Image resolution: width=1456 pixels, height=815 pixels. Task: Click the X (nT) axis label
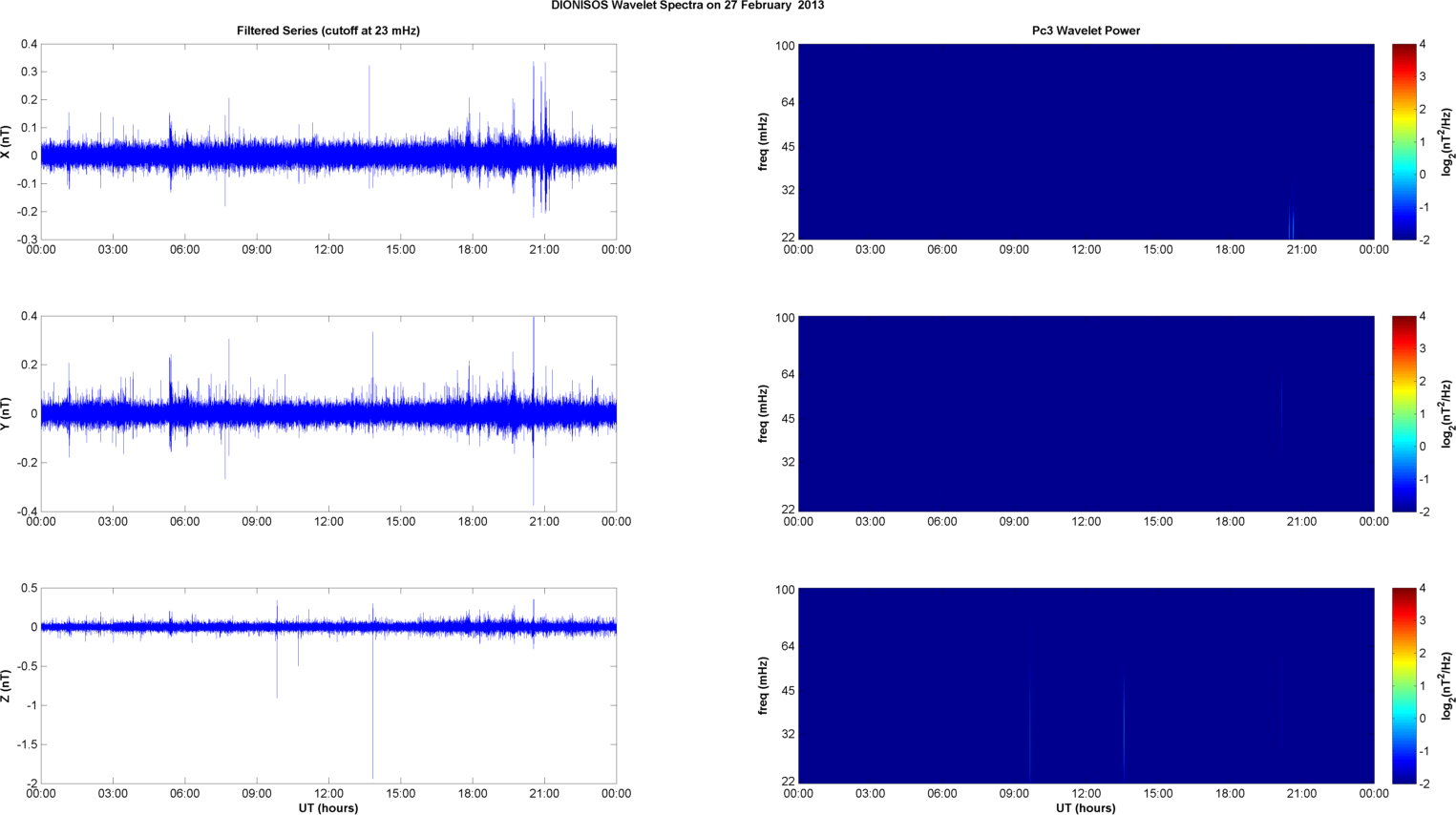click(x=7, y=142)
